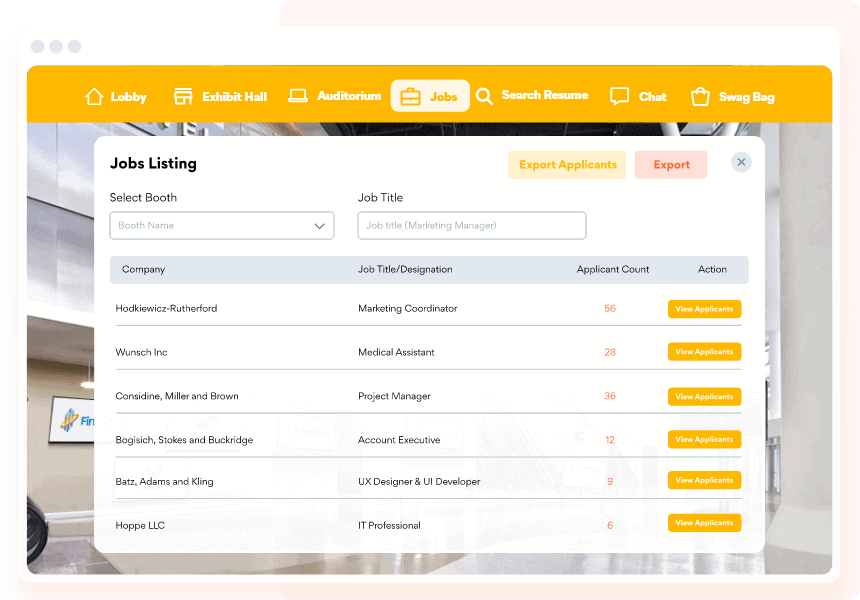This screenshot has height=600, width=860.
Task: Open the Exhibit Hall section via its icon
Action: (x=181, y=95)
